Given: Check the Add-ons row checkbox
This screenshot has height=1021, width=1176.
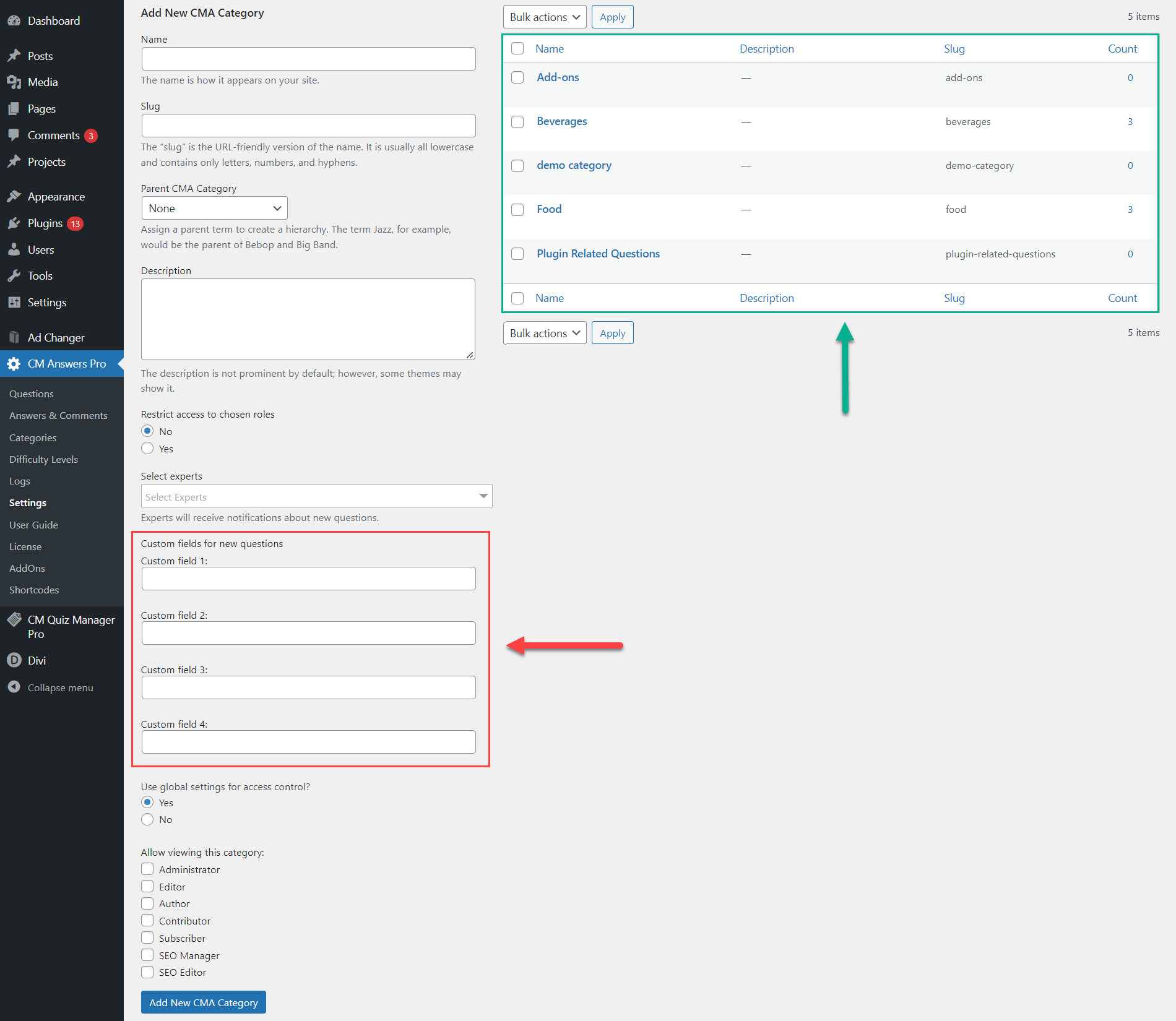Looking at the screenshot, I should coord(517,77).
